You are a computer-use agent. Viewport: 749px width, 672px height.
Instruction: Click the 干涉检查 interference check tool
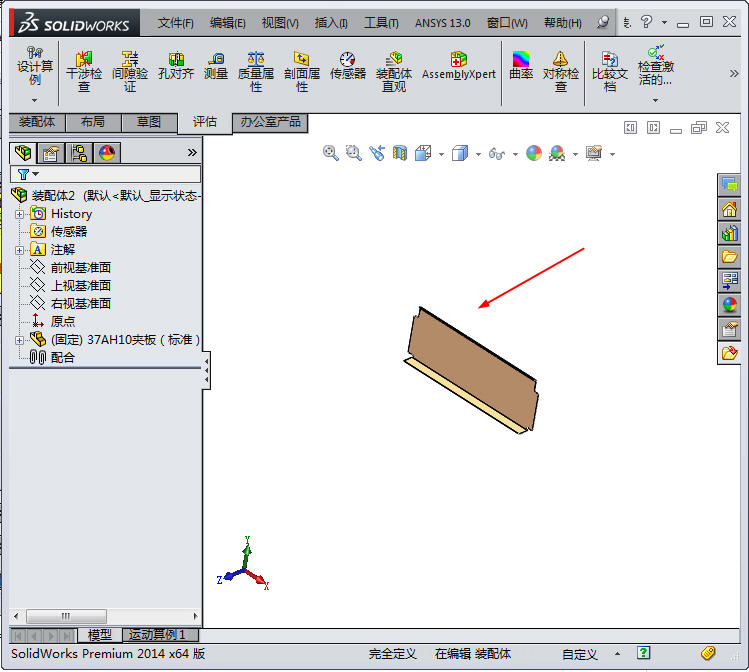pos(84,72)
